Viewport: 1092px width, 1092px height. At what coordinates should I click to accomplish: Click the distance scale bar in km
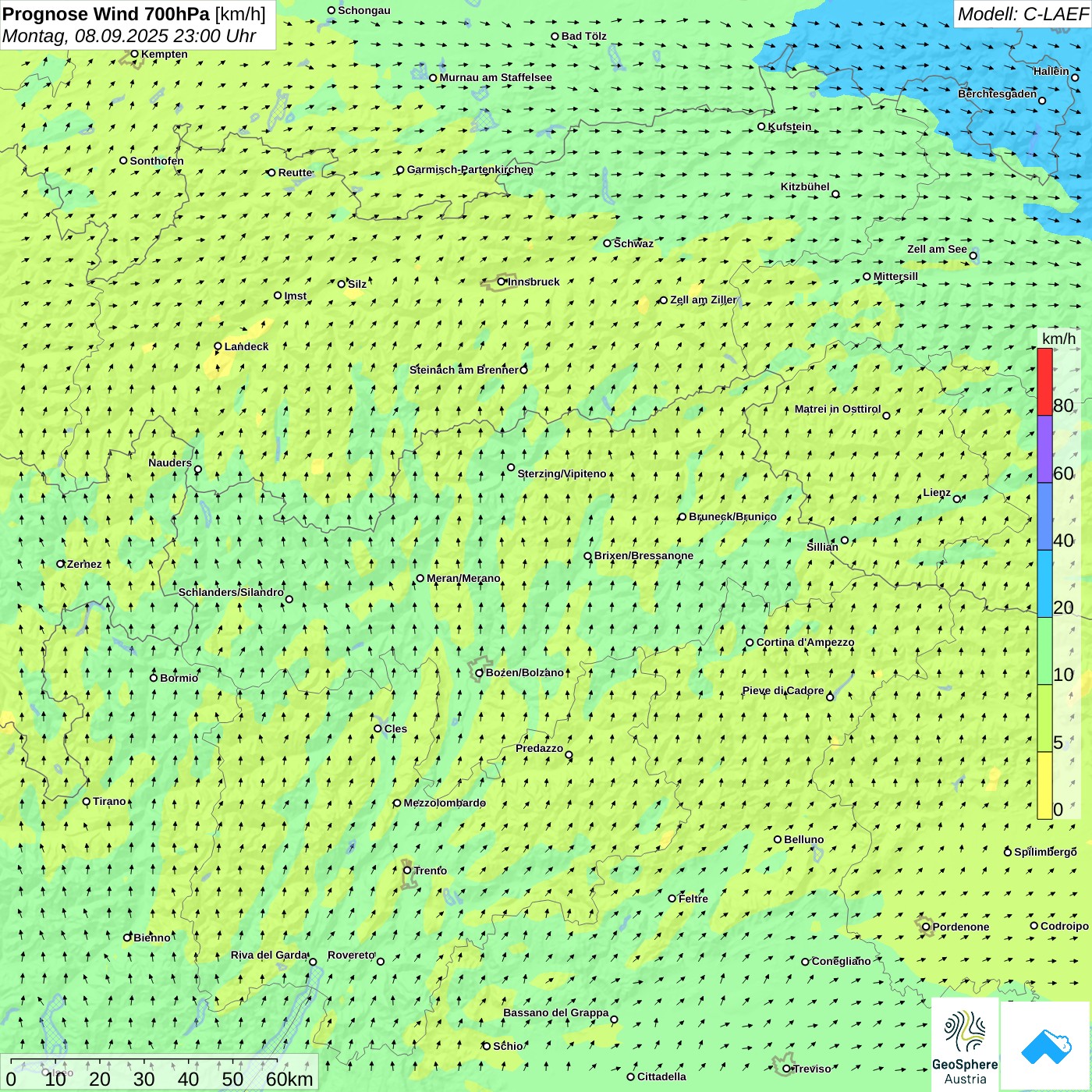coord(160,1072)
